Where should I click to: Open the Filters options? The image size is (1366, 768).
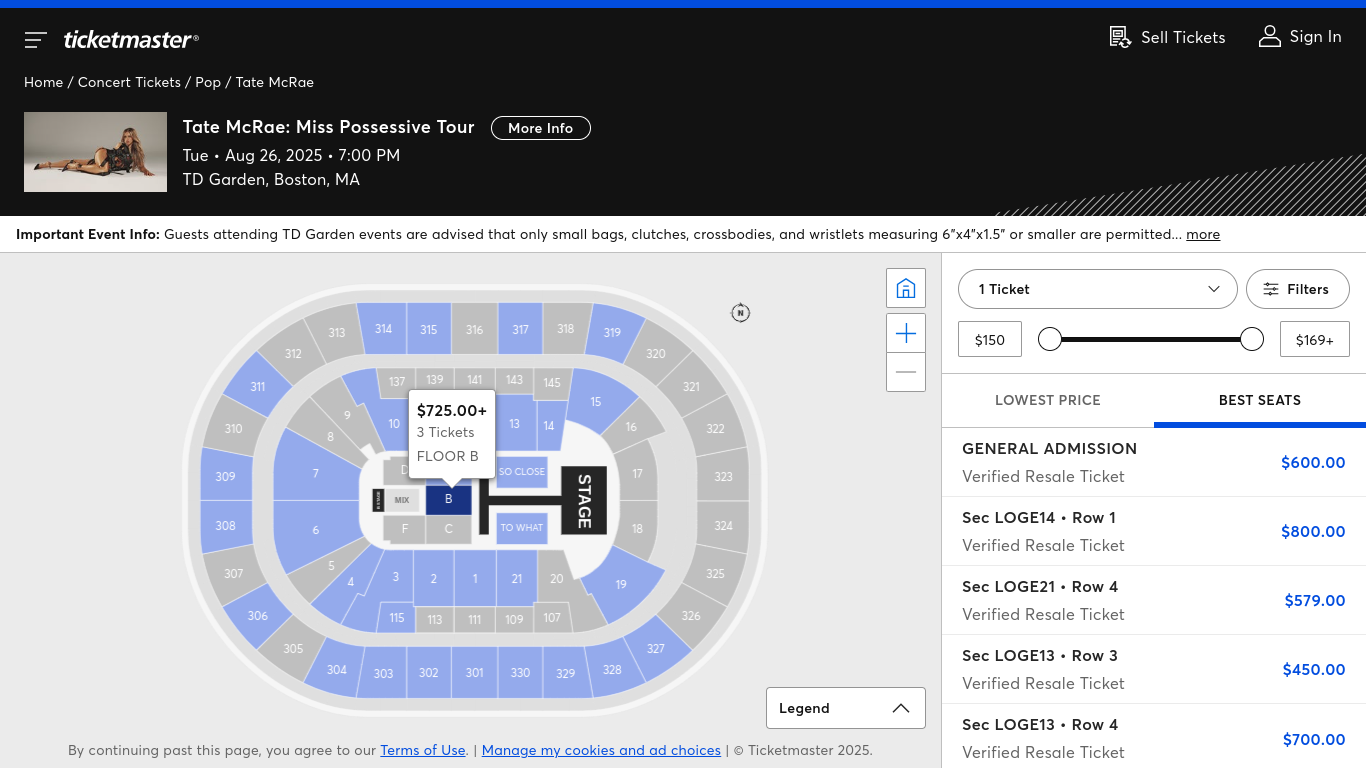pyautogui.click(x=1298, y=289)
